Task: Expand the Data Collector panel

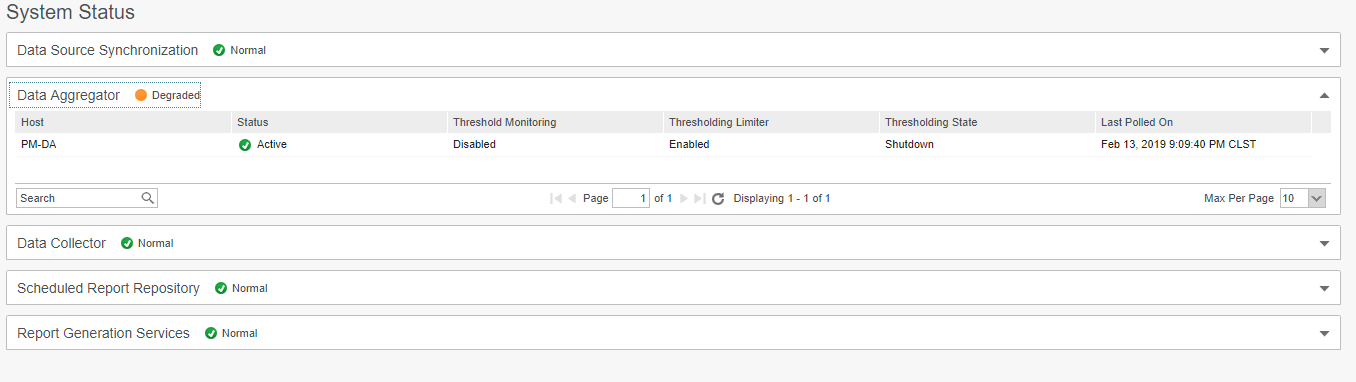Action: 1324,243
